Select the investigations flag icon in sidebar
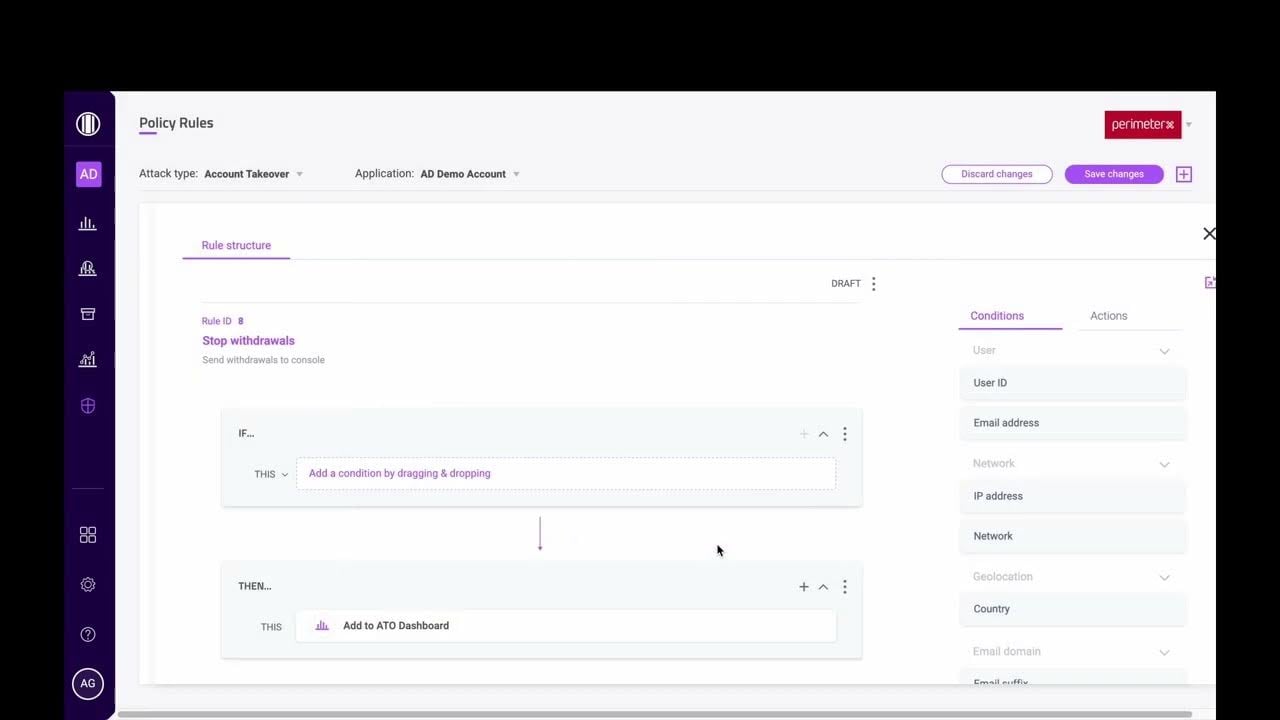The width and height of the screenshot is (1280, 720). point(88,268)
